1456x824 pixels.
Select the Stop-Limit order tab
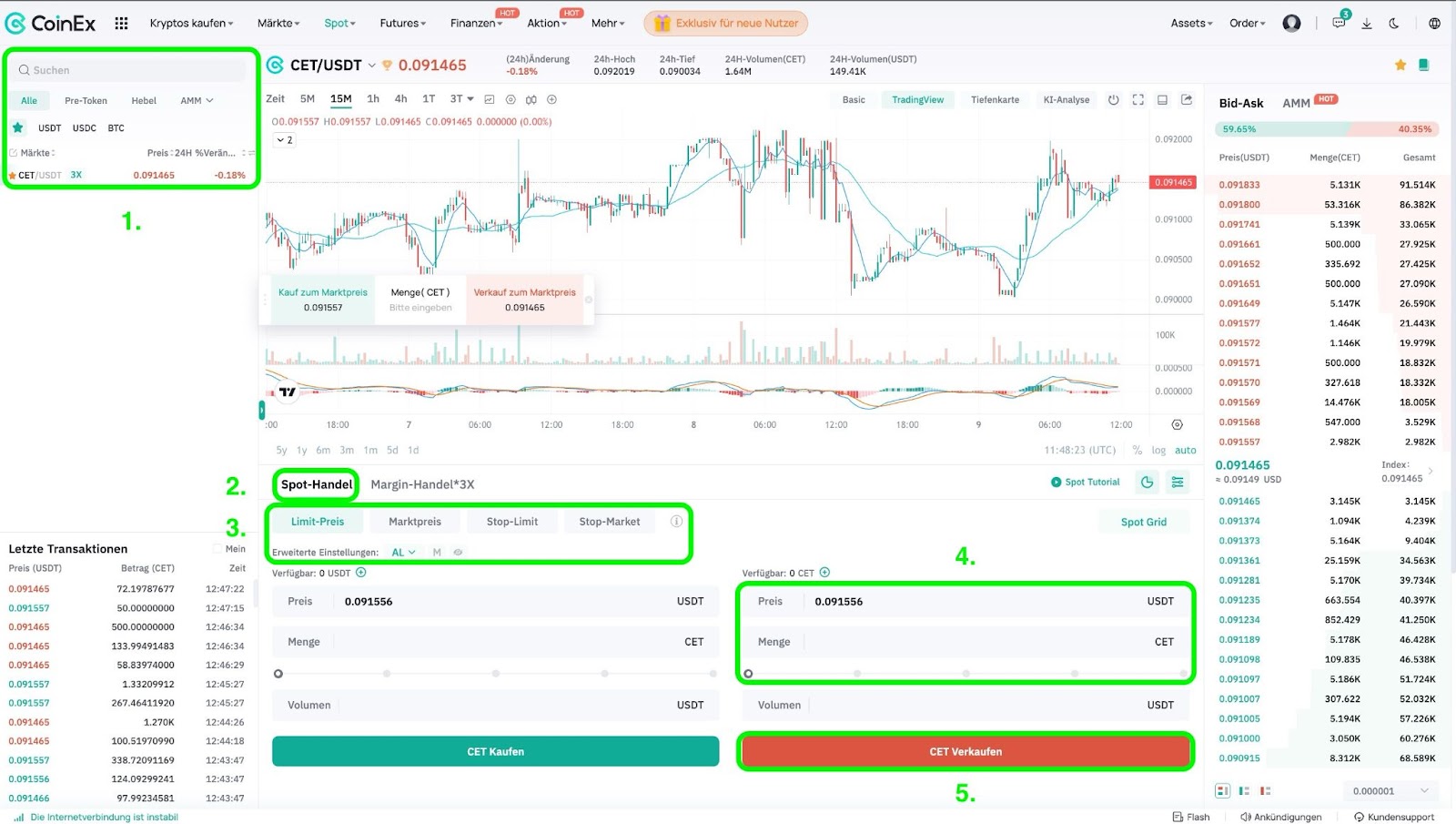click(x=512, y=522)
